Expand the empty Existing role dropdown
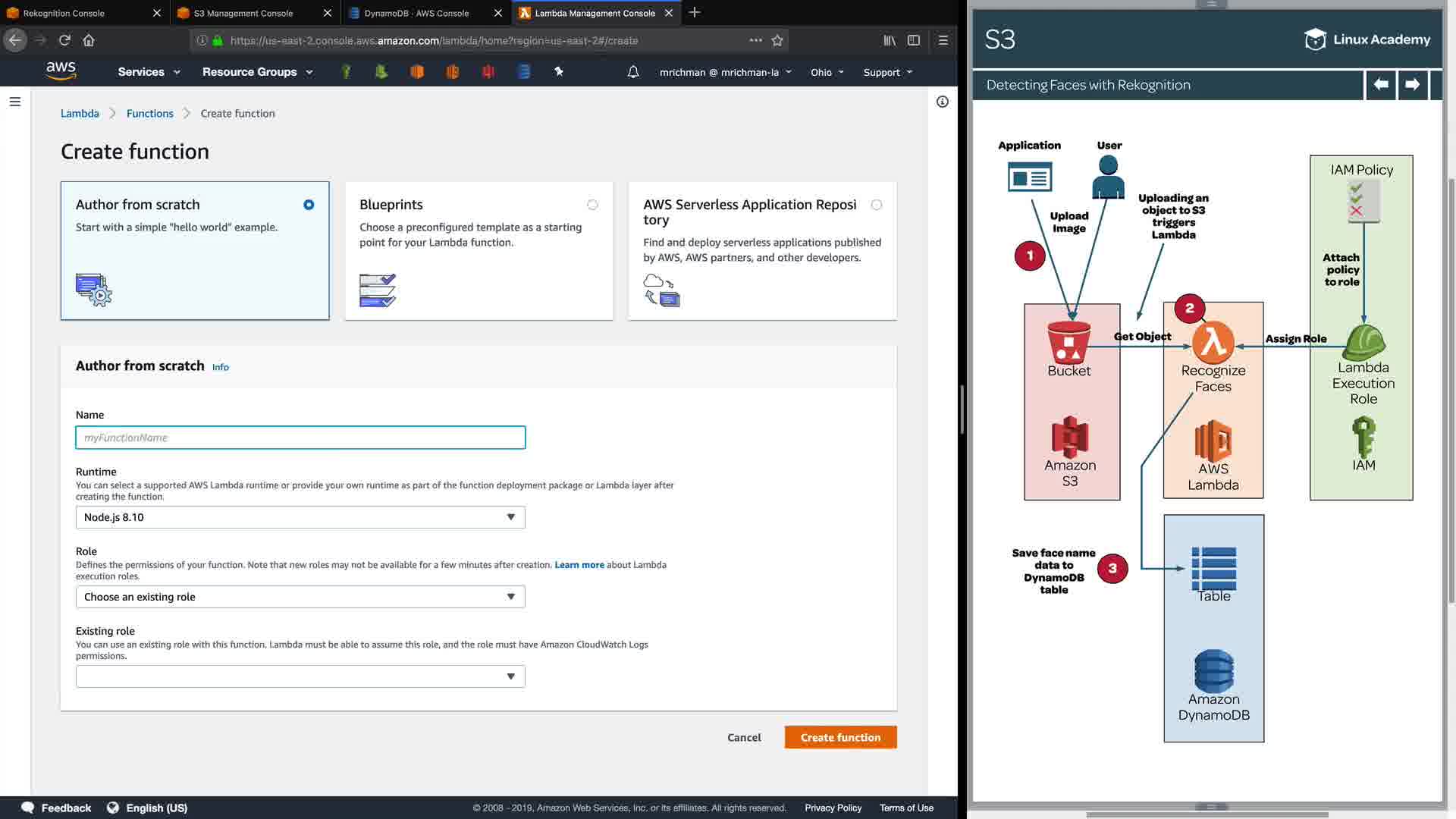The image size is (1456, 819). coord(300,676)
